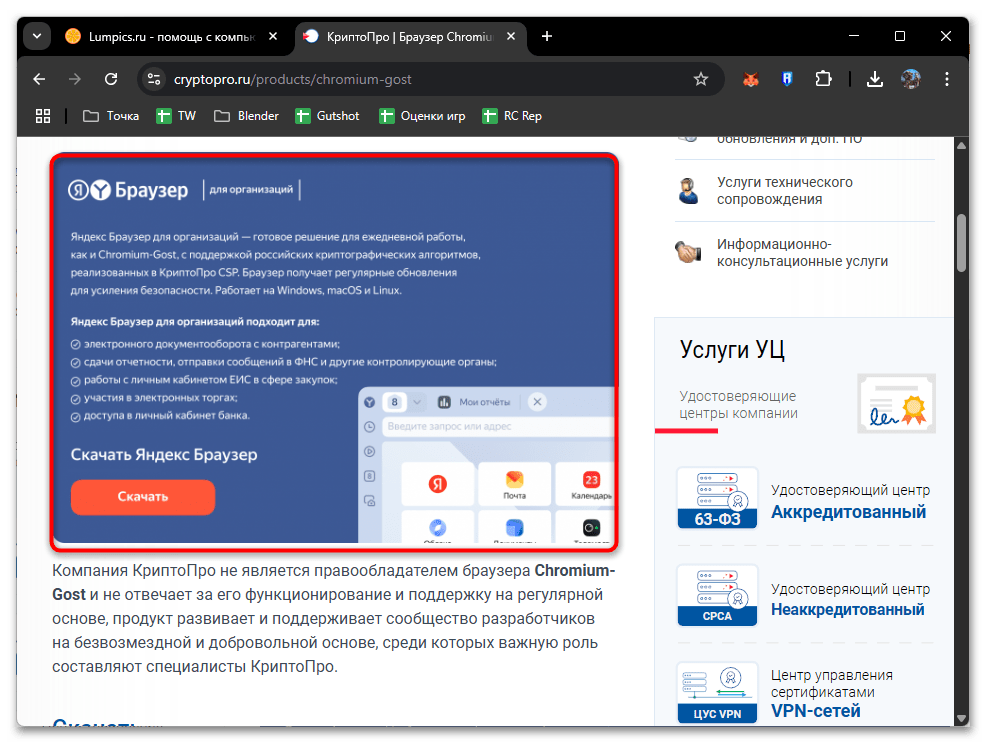Go forward to the next page

(75, 79)
